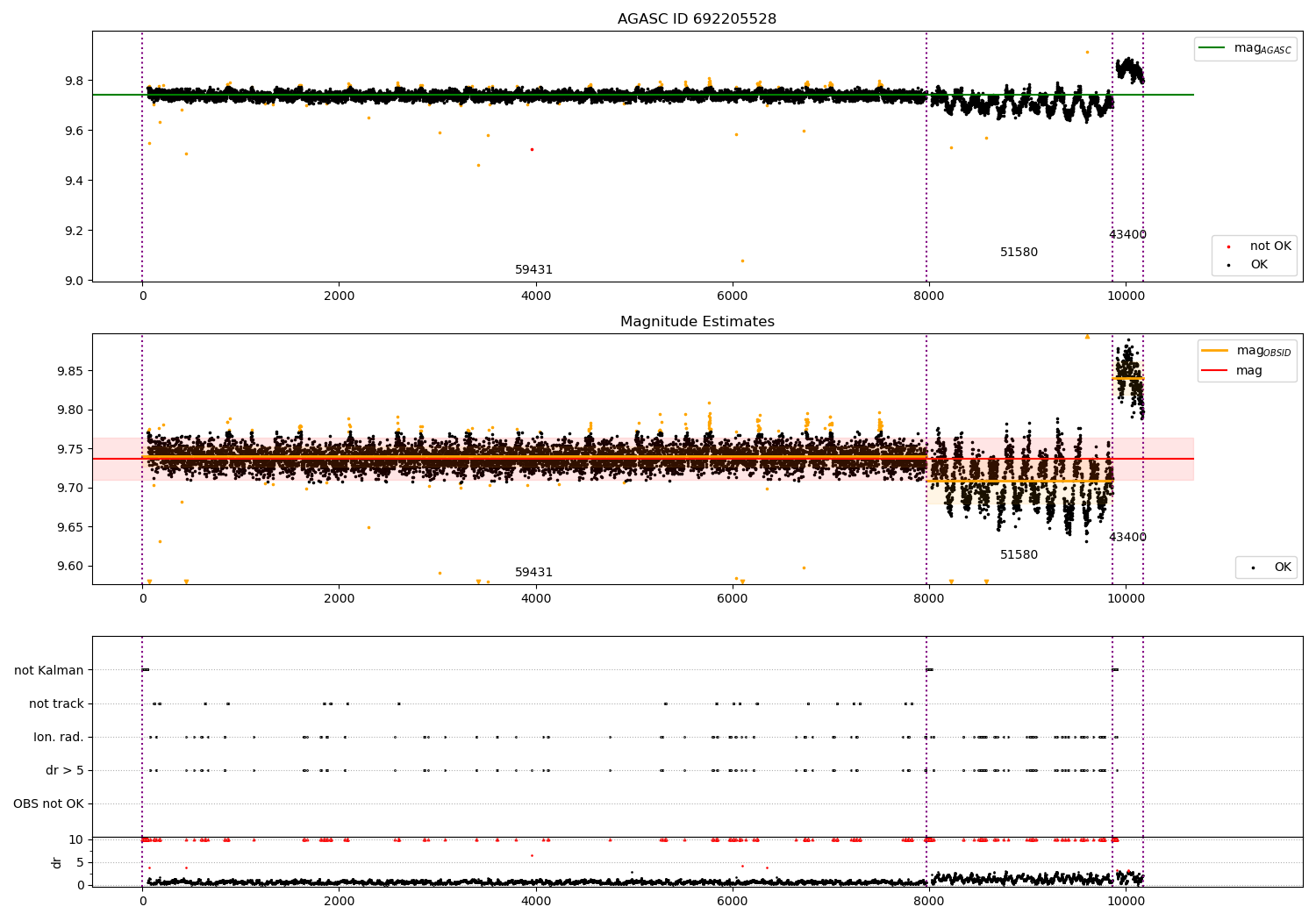
Task: Click y tick 9.85 on middle plot
Action: pos(70,371)
